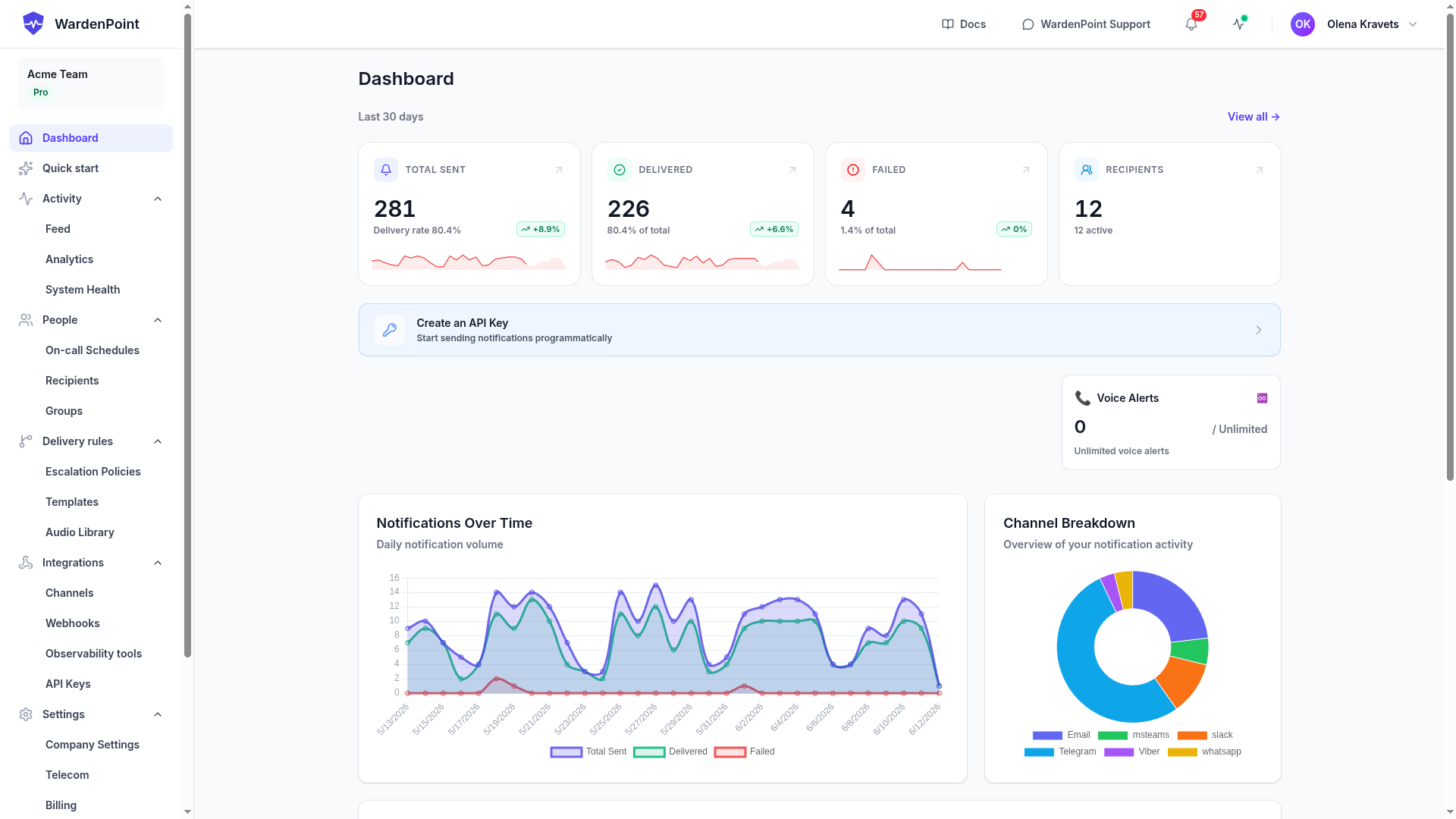Click the Integrations webhook icon in sidebar
This screenshot has height=819, width=1456.
(x=26, y=563)
